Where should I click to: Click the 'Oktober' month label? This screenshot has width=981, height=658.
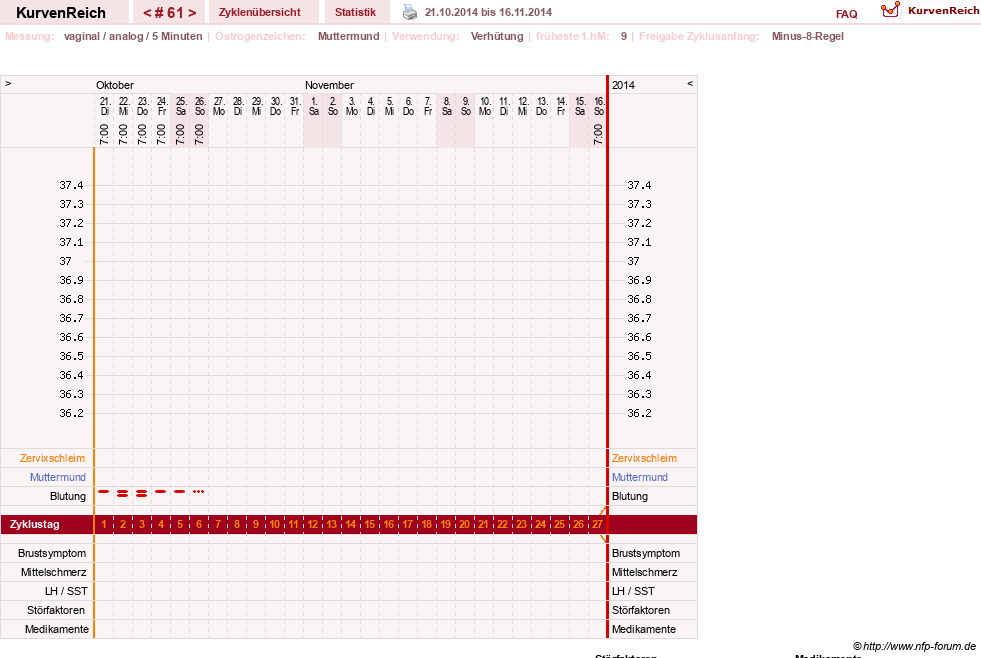click(x=114, y=85)
